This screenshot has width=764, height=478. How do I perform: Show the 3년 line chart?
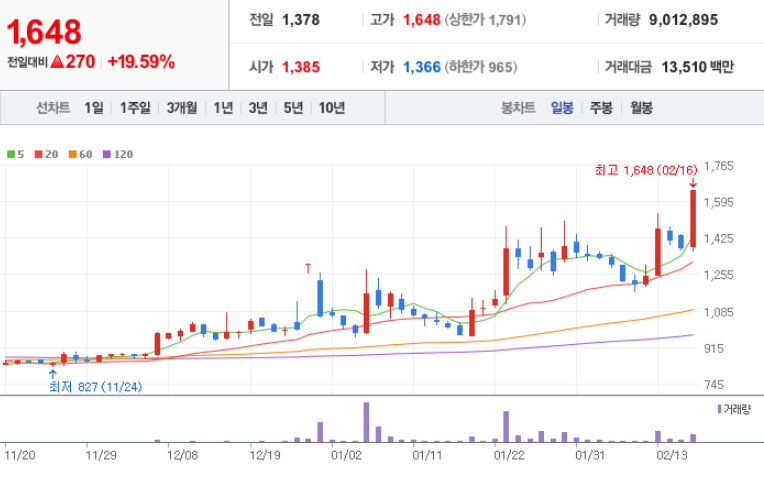click(x=258, y=108)
